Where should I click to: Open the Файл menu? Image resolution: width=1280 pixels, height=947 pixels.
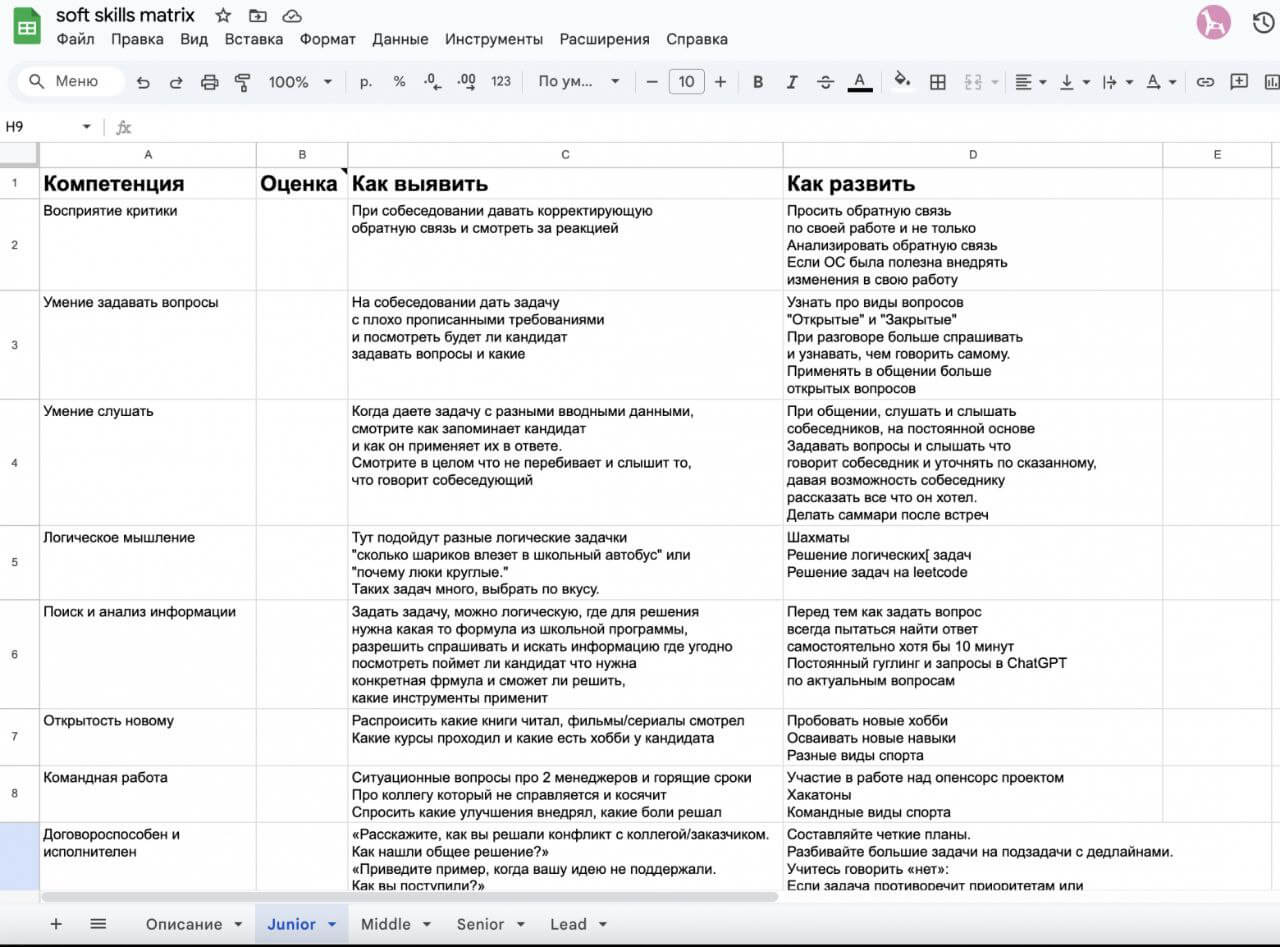76,39
